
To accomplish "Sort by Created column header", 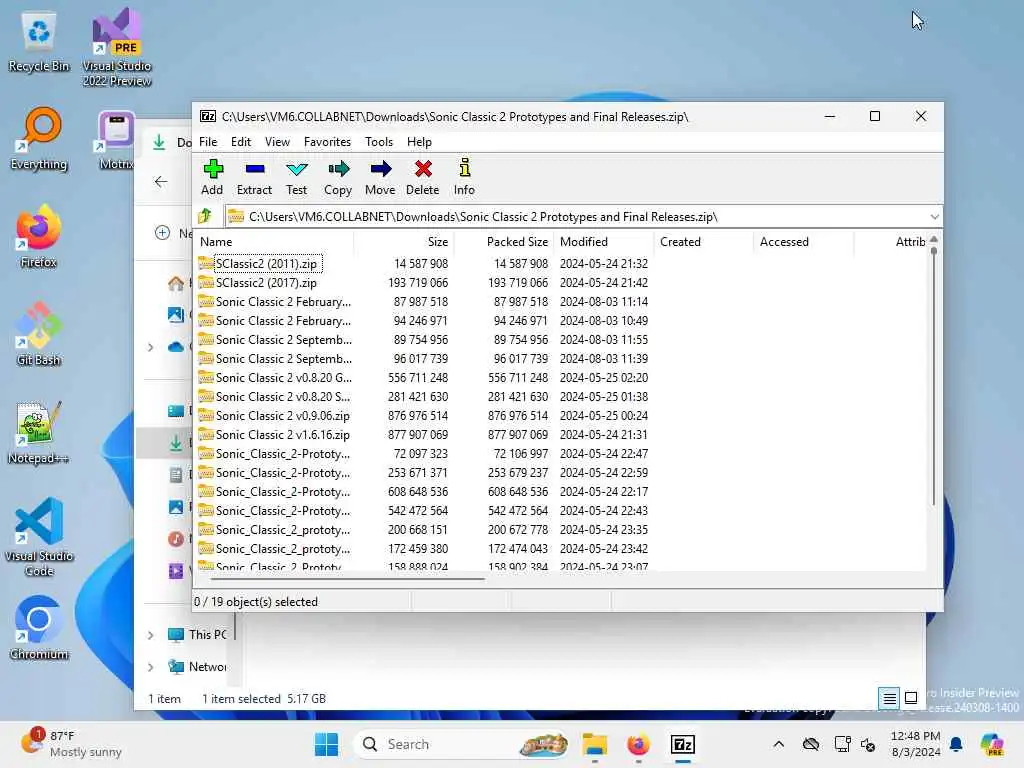I will tap(703, 242).
